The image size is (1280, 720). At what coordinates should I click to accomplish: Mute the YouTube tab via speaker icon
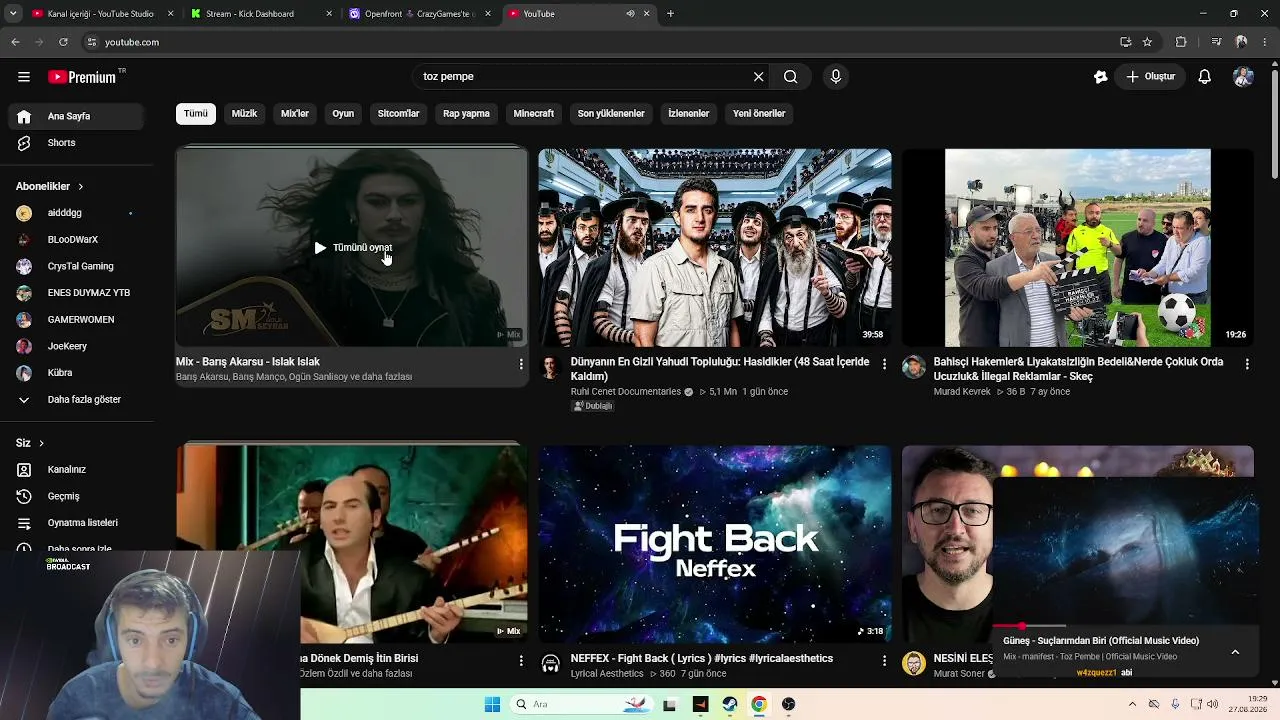[x=630, y=14]
